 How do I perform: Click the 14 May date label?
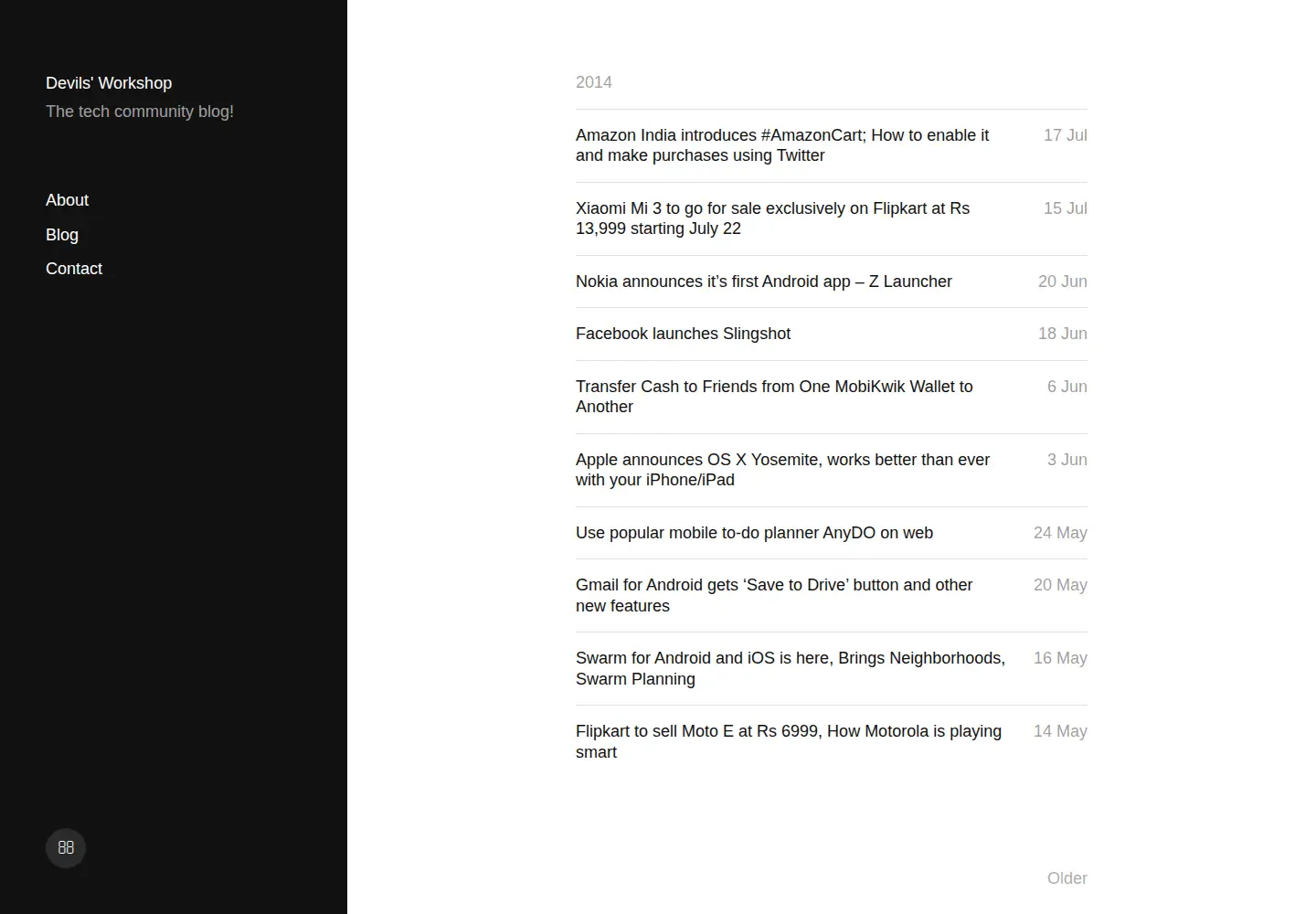pyautogui.click(x=1060, y=731)
